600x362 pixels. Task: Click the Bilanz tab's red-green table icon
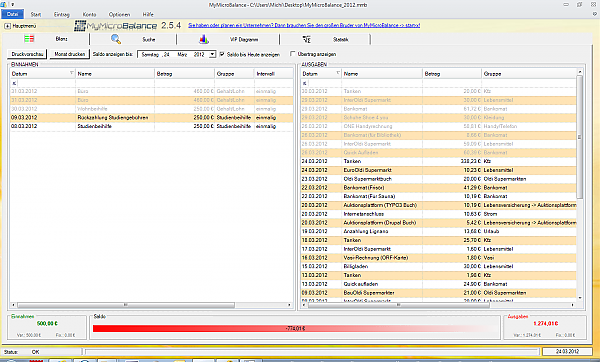(x=29, y=39)
